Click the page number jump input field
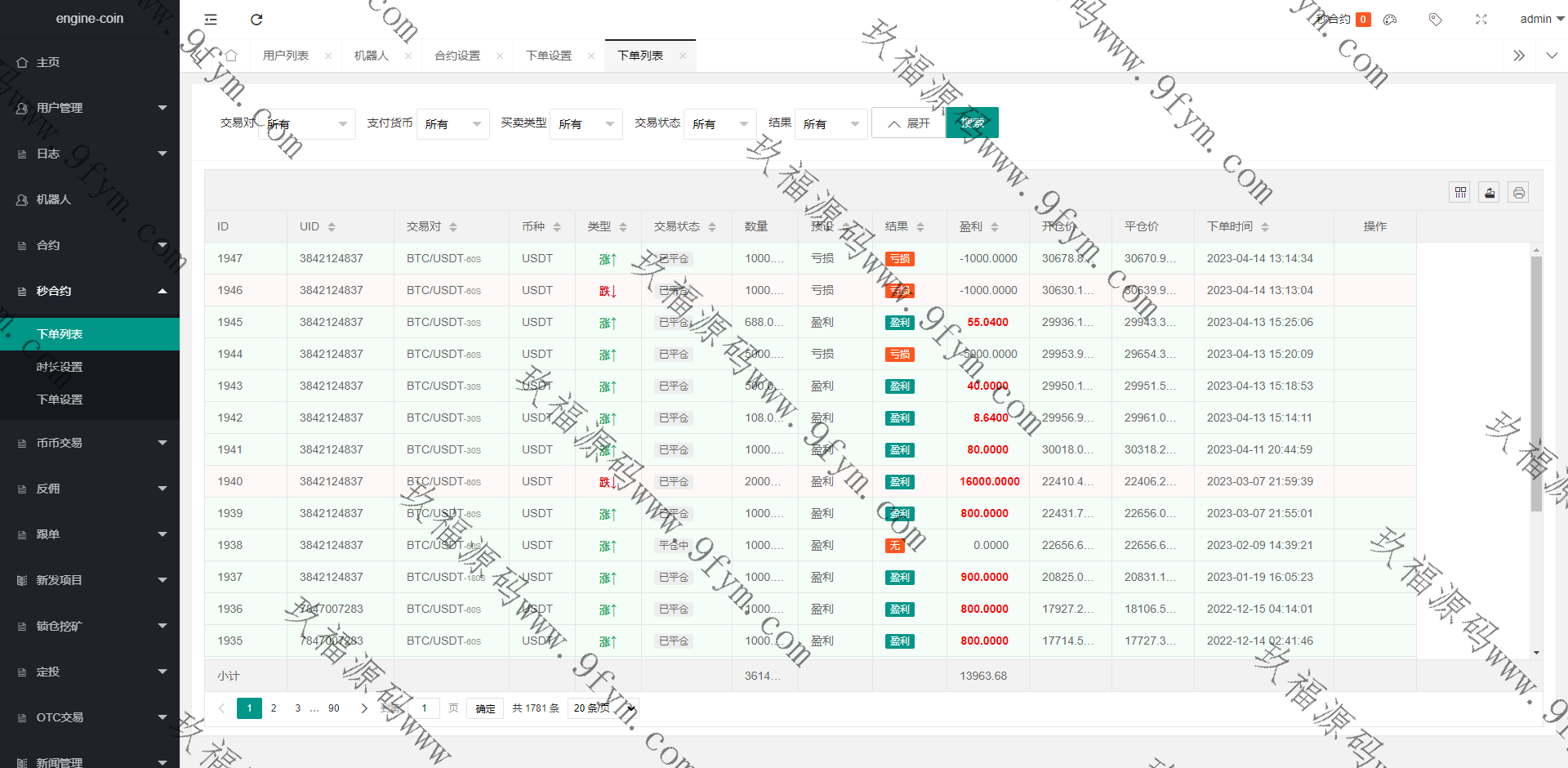1568x768 pixels. [425, 708]
